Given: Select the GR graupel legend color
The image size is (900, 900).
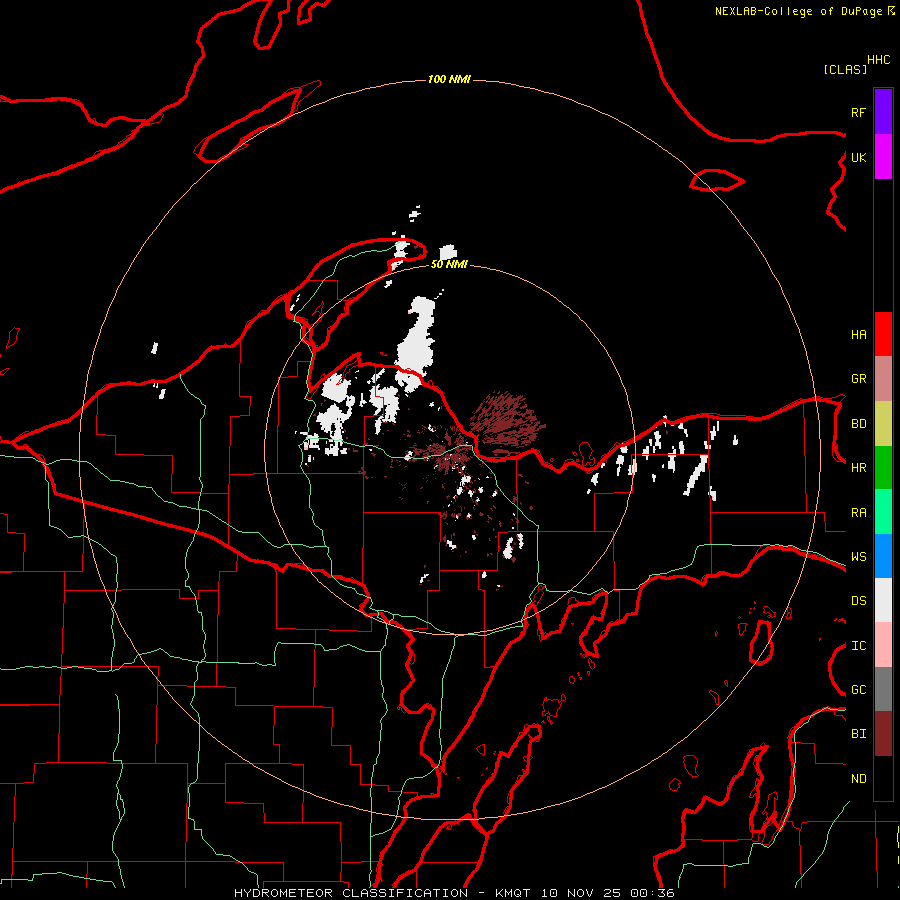Looking at the screenshot, I should pos(883,378).
